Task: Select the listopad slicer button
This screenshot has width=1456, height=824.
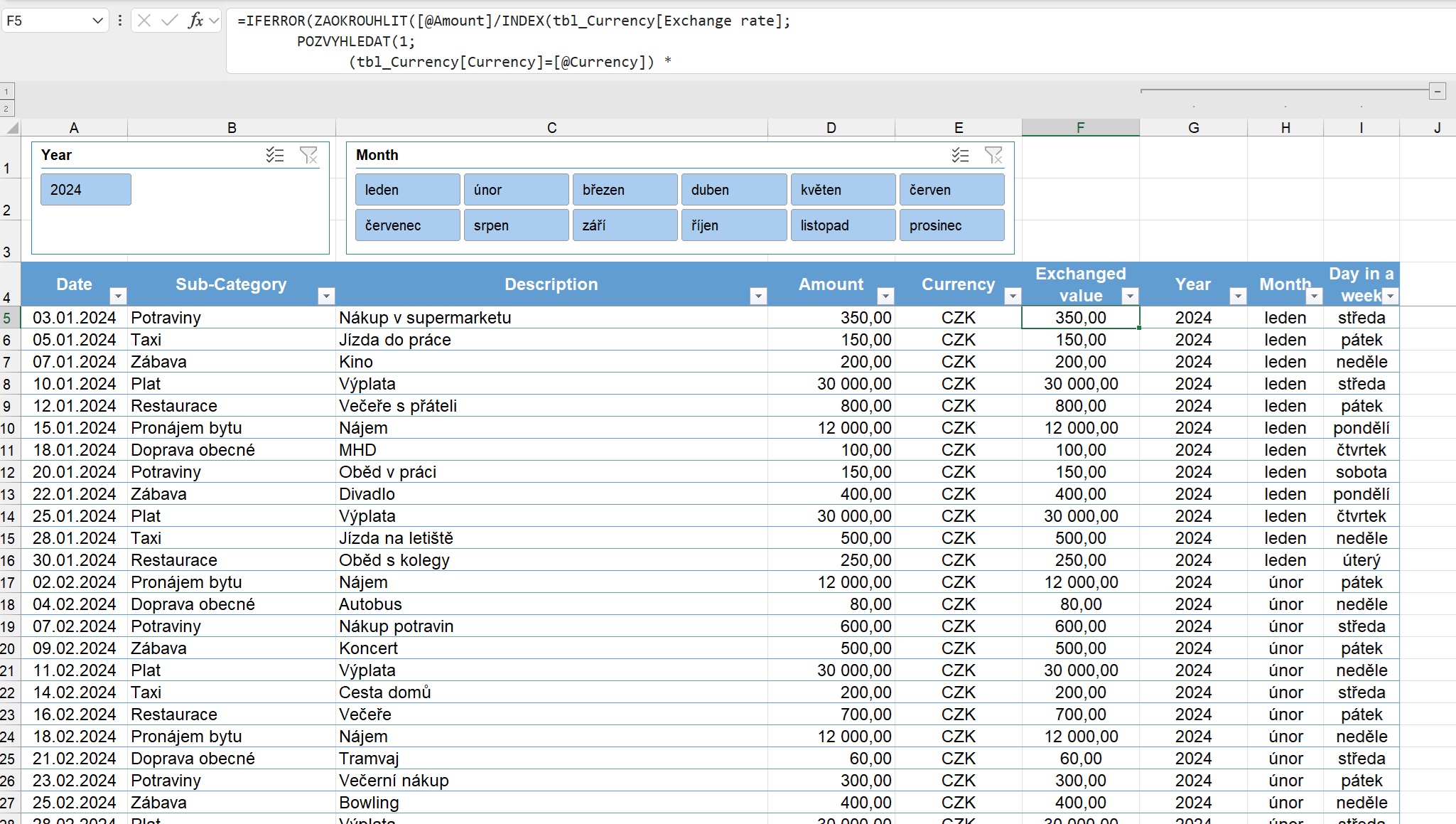Action: click(x=843, y=225)
